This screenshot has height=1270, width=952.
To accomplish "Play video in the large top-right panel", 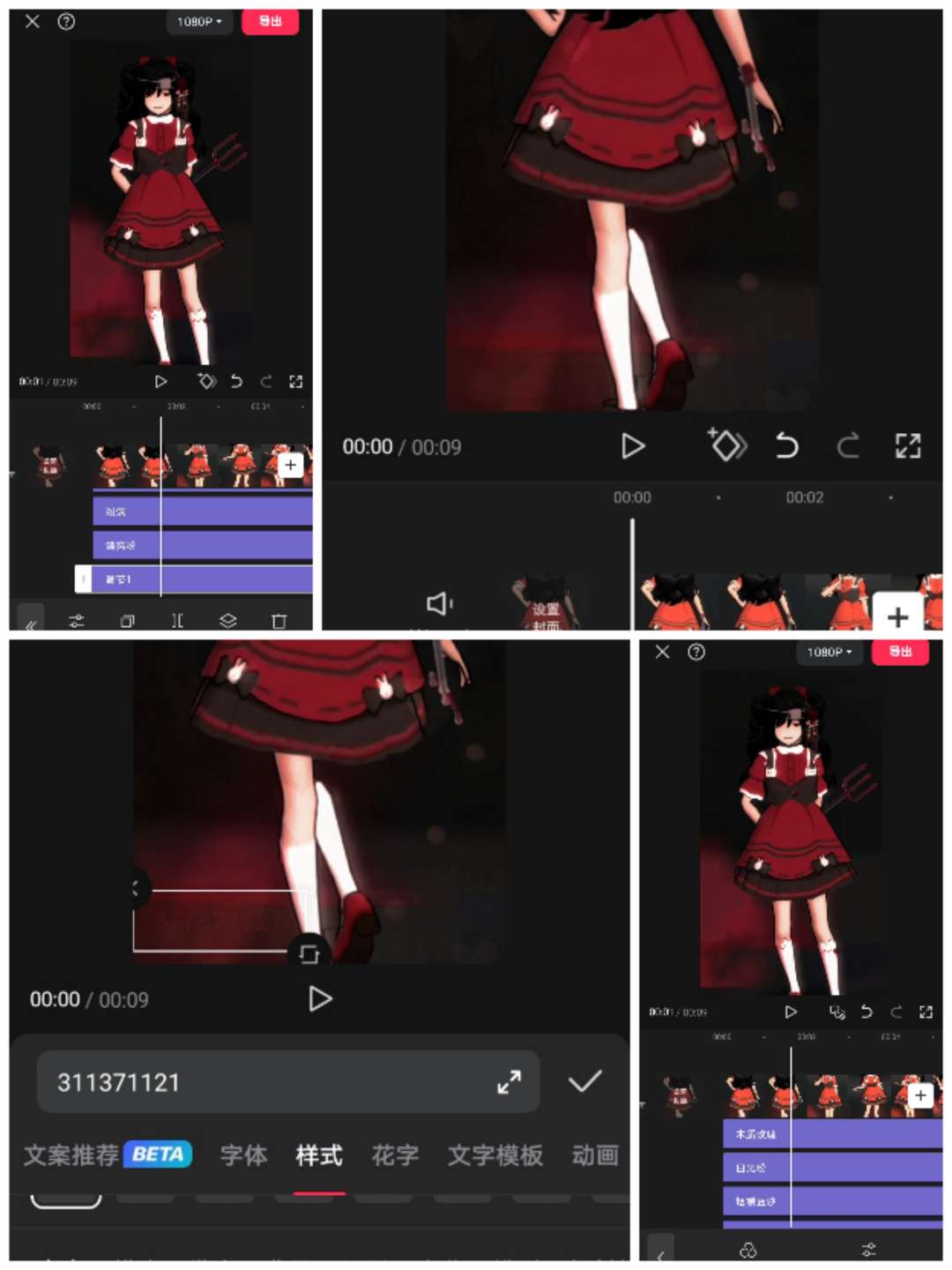I will pos(632,446).
